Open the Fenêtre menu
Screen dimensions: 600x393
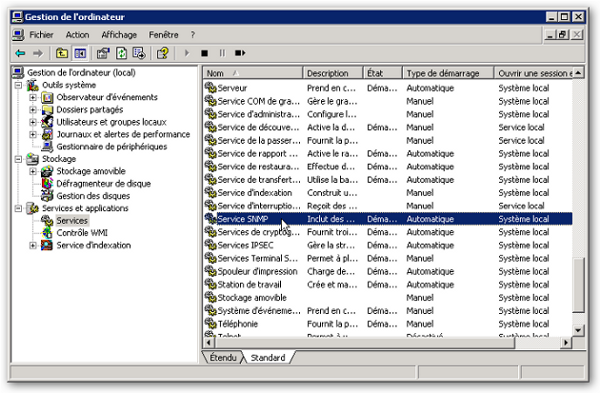164,35
